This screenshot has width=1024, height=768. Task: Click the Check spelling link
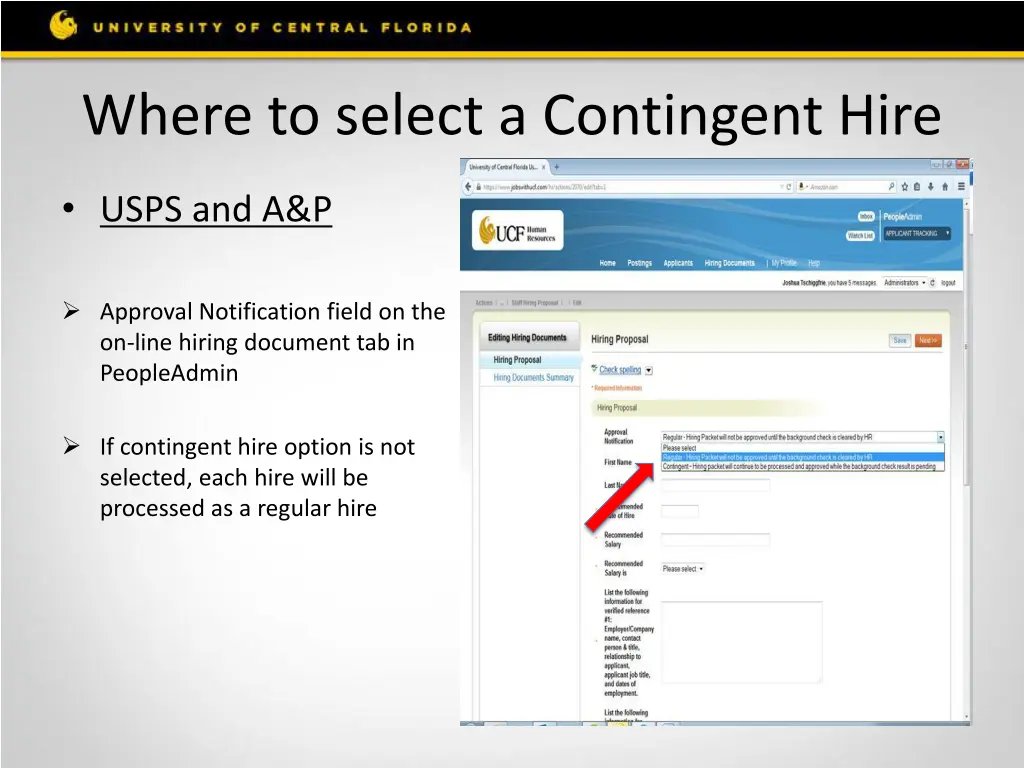tap(620, 370)
